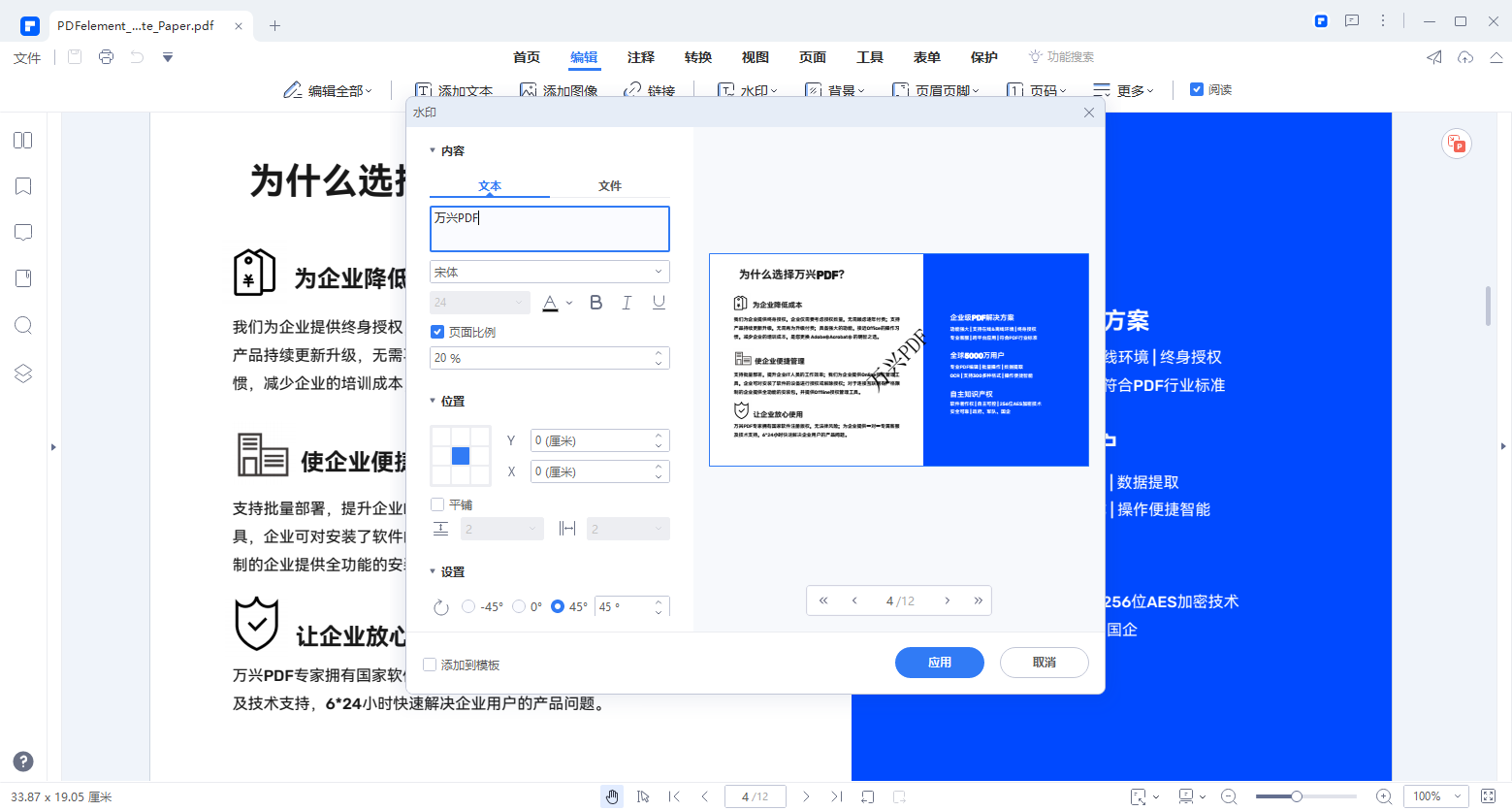Open the layers panel
The width and height of the screenshot is (1512, 811).
(x=22, y=373)
